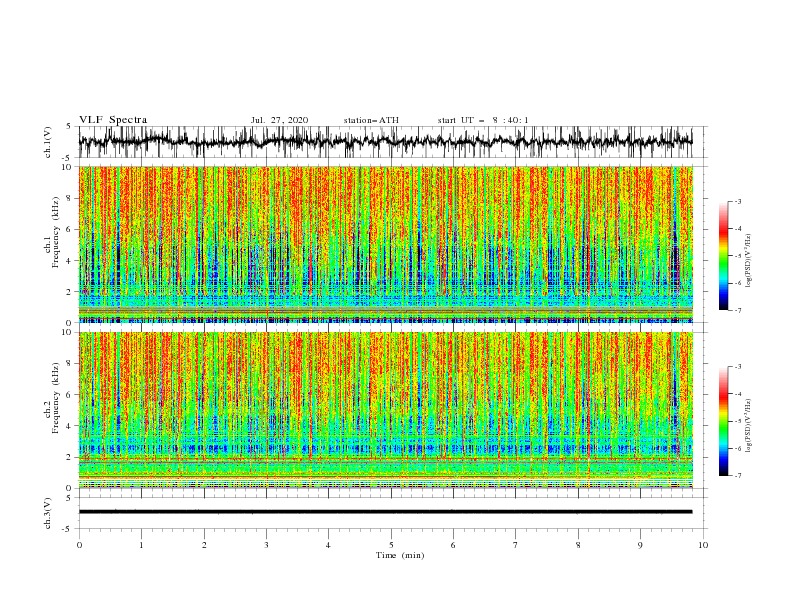Click the ch.2 PSD color bar
792x612 pixels.
point(724,421)
